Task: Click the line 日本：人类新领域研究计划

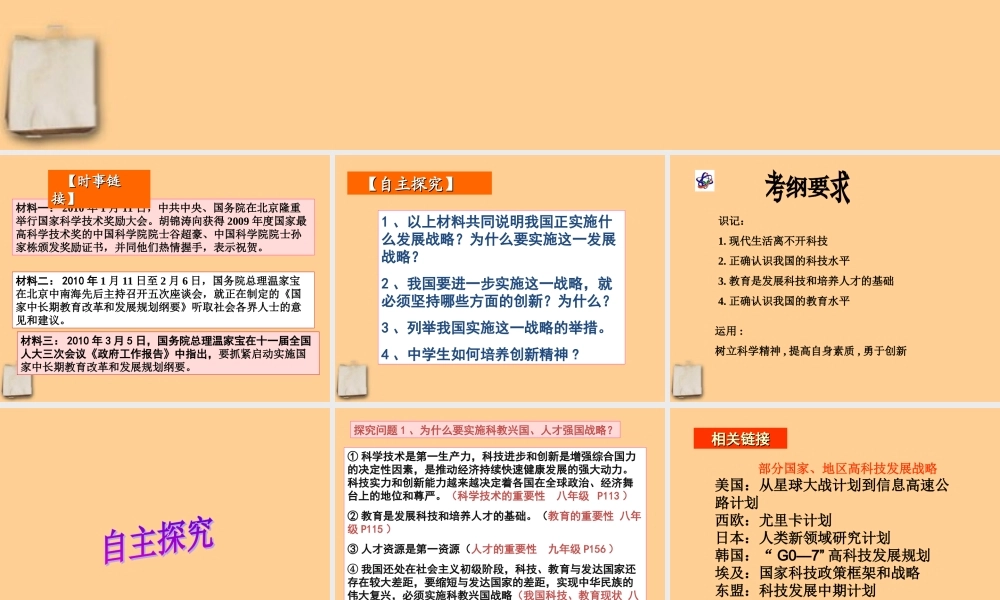Action: tap(802, 538)
